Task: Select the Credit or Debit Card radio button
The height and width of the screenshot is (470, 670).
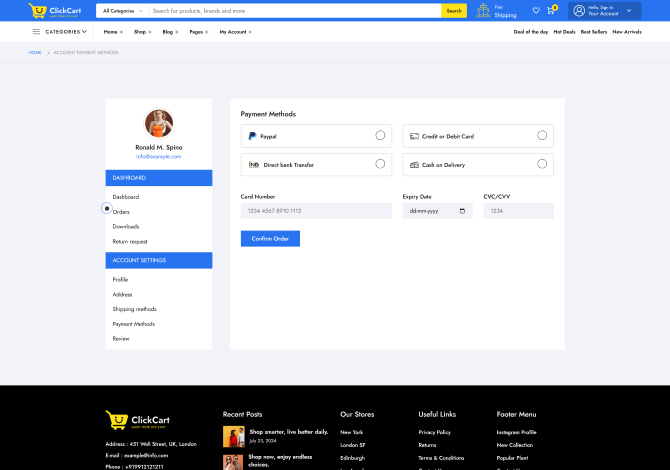Action: click(x=542, y=135)
